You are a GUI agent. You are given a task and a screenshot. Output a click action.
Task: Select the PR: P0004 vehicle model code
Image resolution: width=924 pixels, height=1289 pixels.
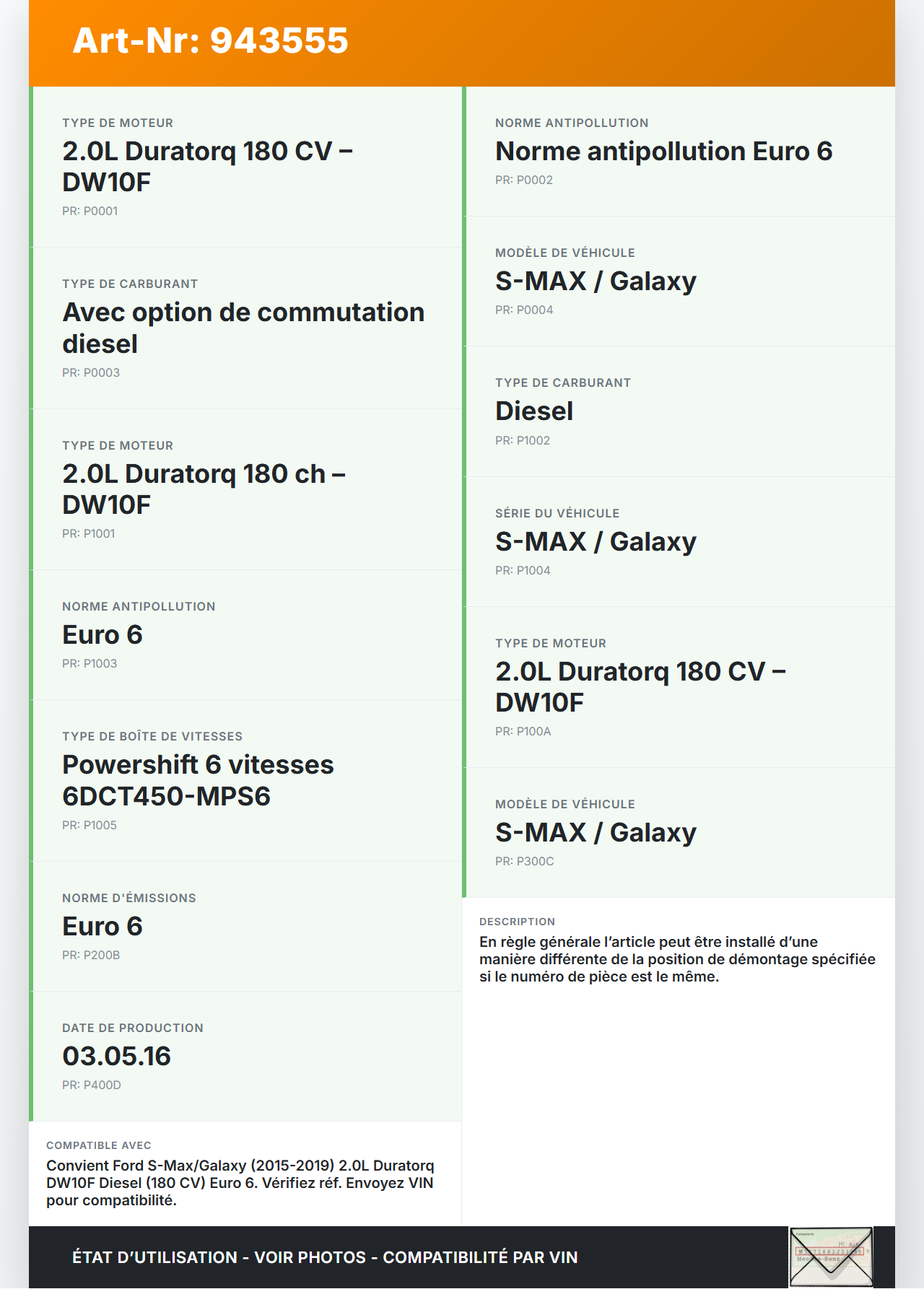523,310
